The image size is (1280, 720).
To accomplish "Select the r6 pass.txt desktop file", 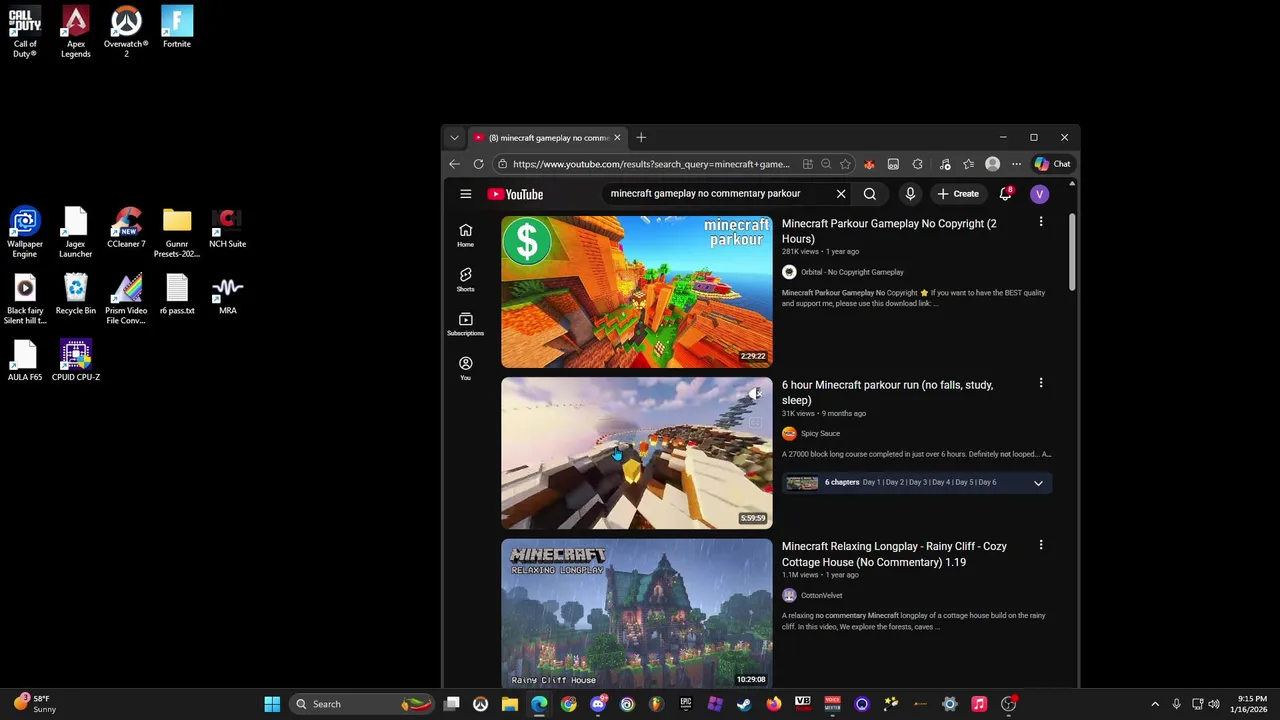I will 177,294.
